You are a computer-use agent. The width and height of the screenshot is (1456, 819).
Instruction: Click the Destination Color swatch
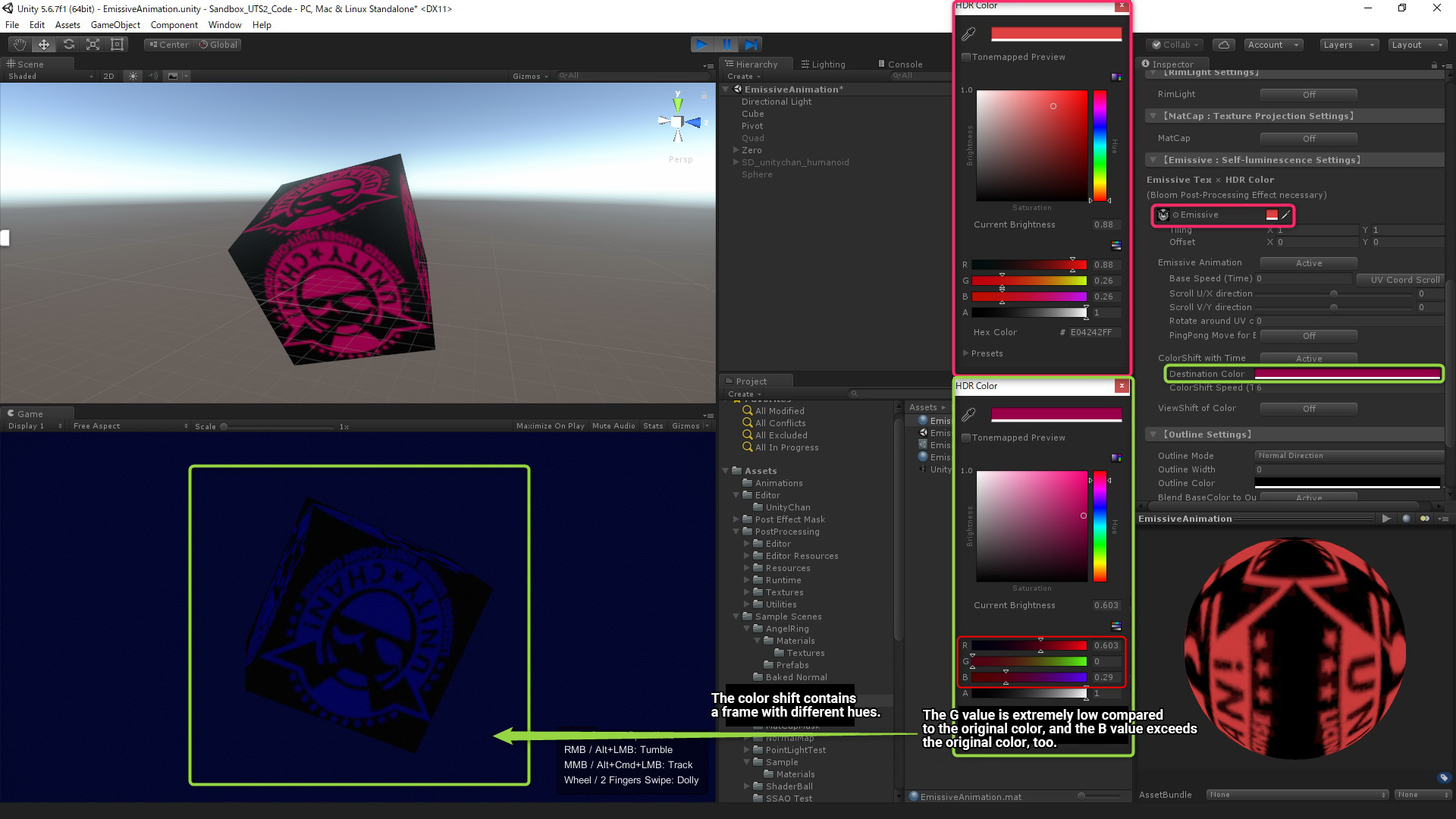[1347, 374]
